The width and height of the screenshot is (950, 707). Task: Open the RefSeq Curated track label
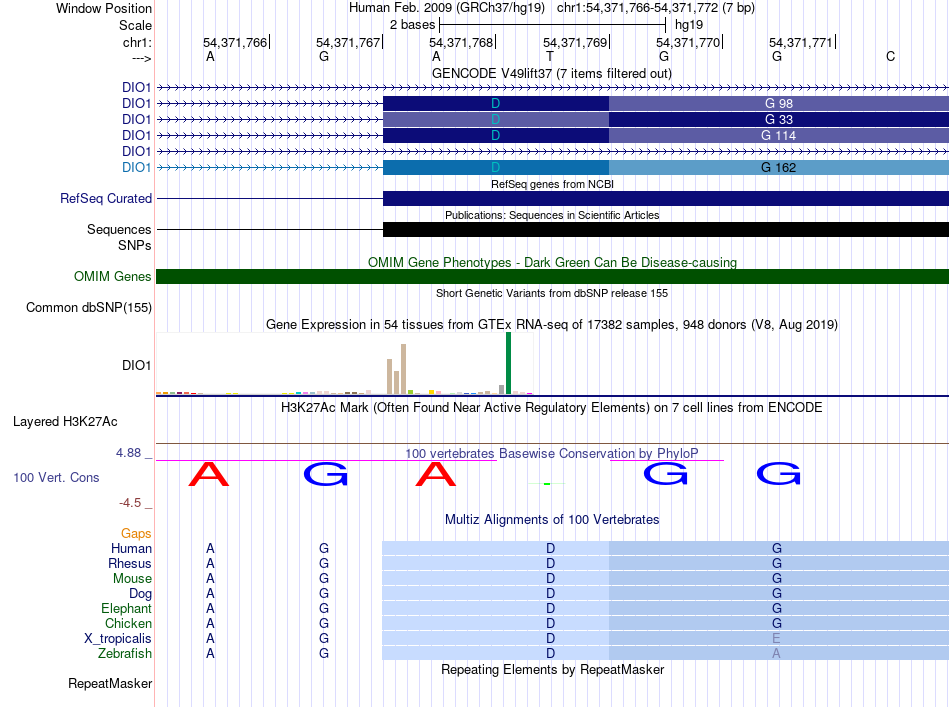[106, 199]
